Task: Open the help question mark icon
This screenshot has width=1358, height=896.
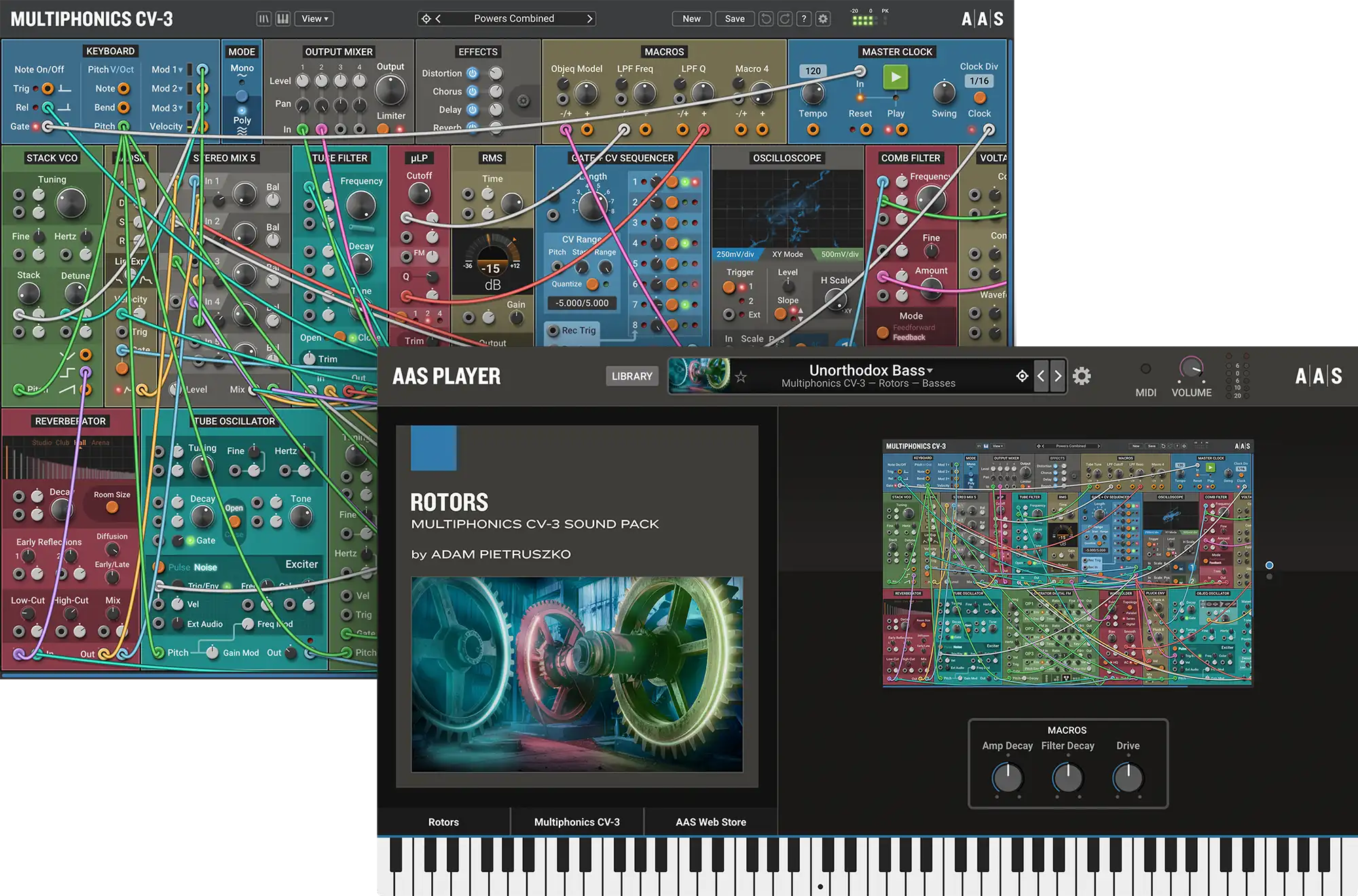Action: click(804, 19)
